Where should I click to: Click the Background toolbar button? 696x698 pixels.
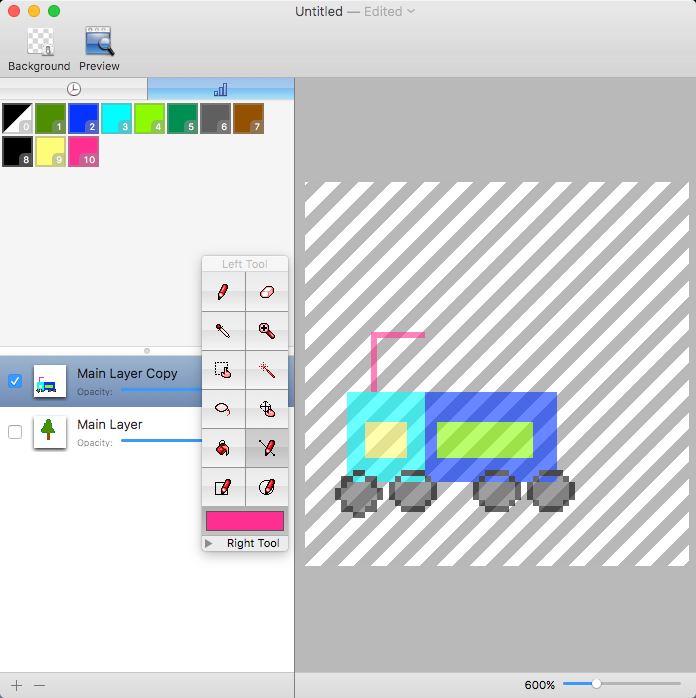[x=39, y=50]
